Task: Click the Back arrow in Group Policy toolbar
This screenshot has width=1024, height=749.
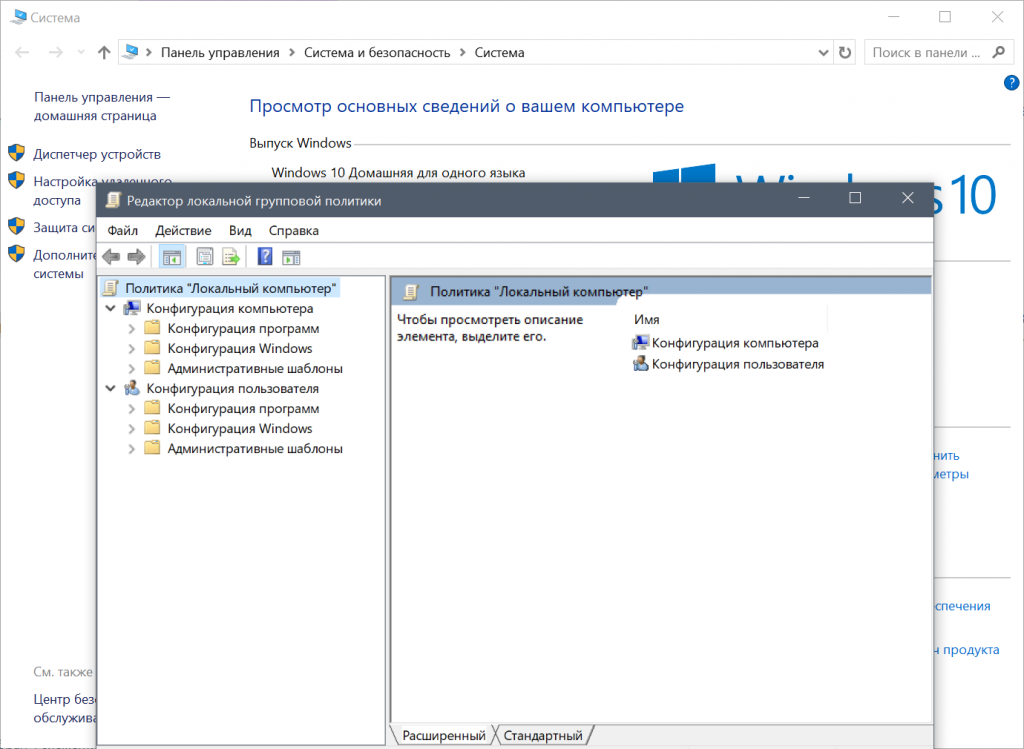Action: click(111, 257)
